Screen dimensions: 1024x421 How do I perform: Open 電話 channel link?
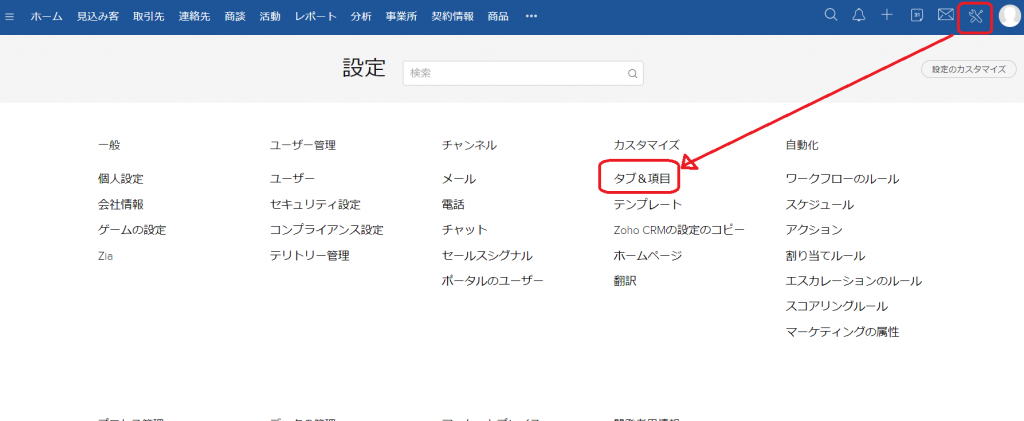point(453,204)
